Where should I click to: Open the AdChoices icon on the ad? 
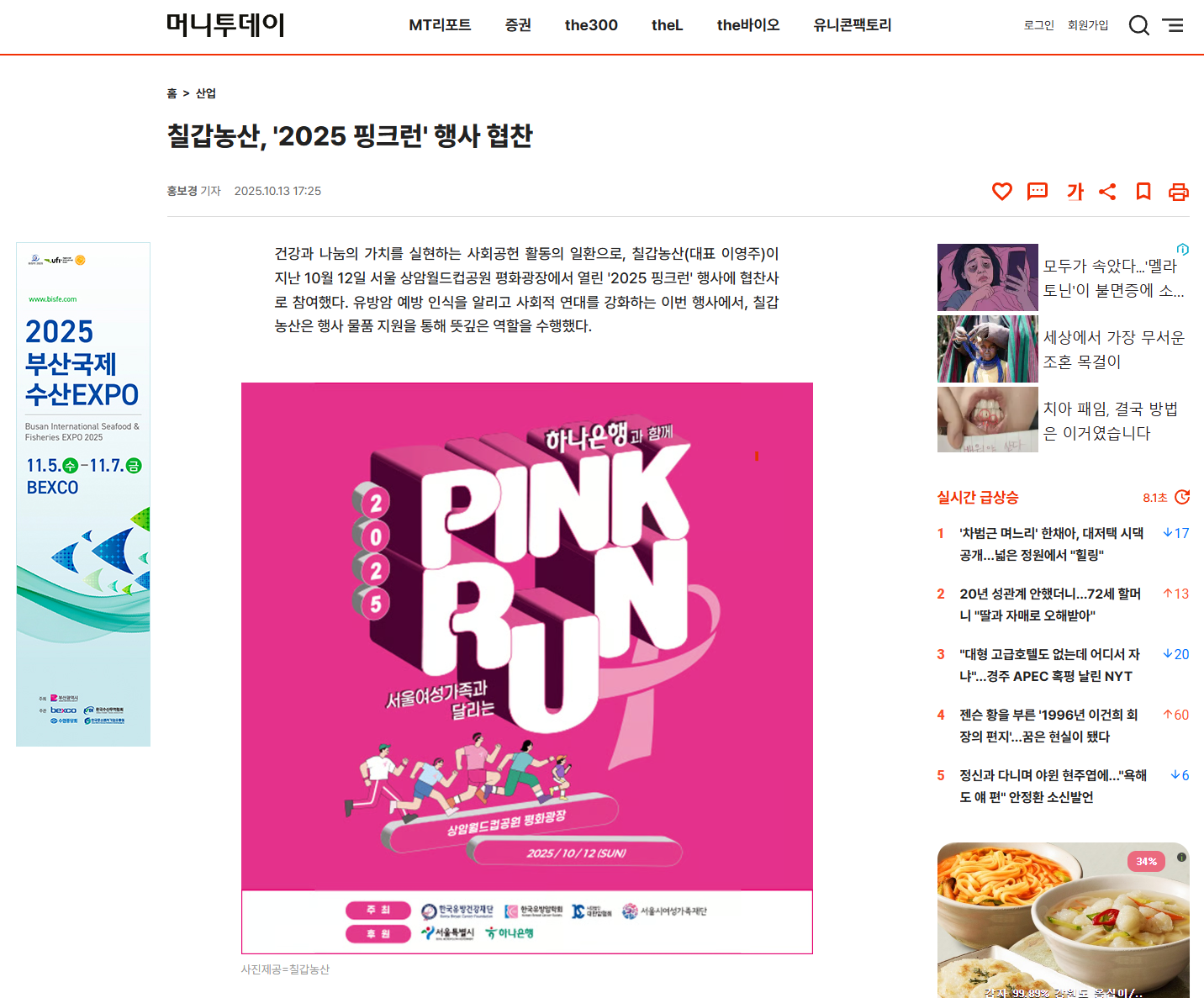tap(1183, 249)
